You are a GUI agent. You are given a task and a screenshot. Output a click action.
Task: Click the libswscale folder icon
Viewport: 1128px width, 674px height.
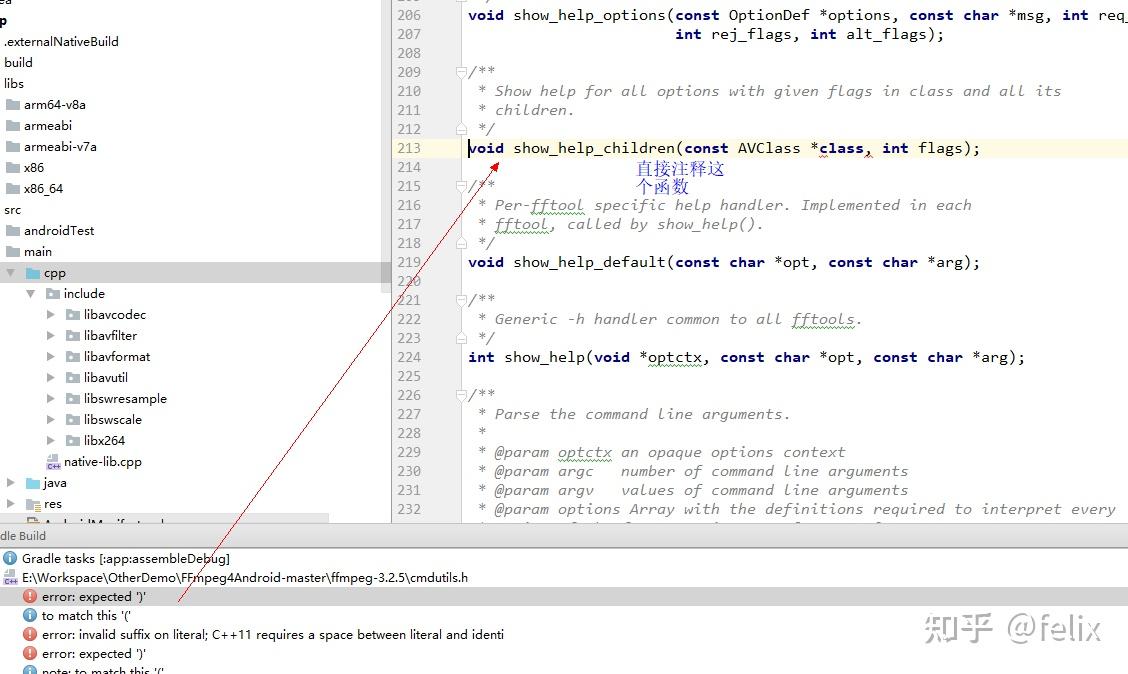point(73,419)
